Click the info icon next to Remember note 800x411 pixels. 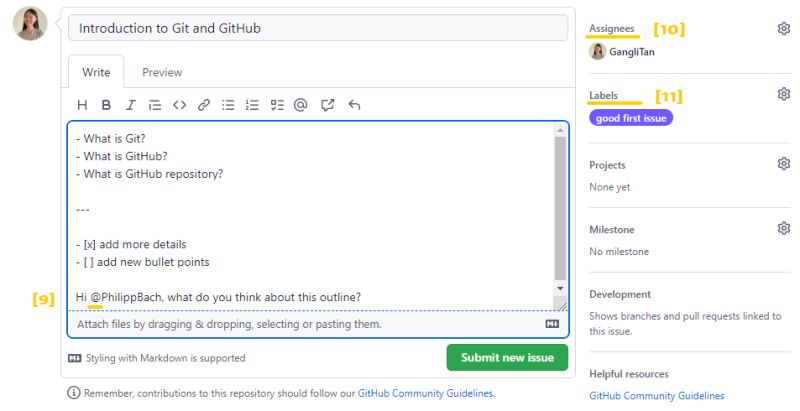pos(74,393)
